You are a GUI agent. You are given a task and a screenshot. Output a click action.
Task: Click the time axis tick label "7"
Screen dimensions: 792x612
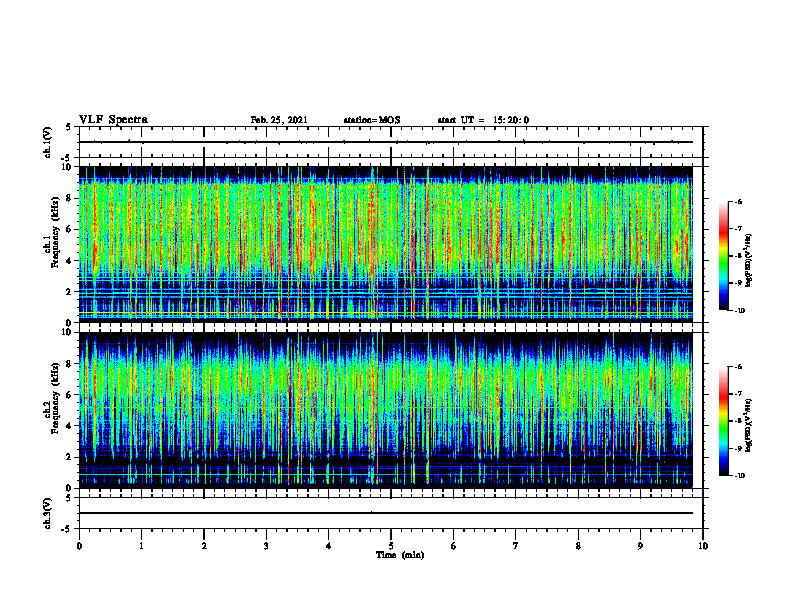[516, 546]
